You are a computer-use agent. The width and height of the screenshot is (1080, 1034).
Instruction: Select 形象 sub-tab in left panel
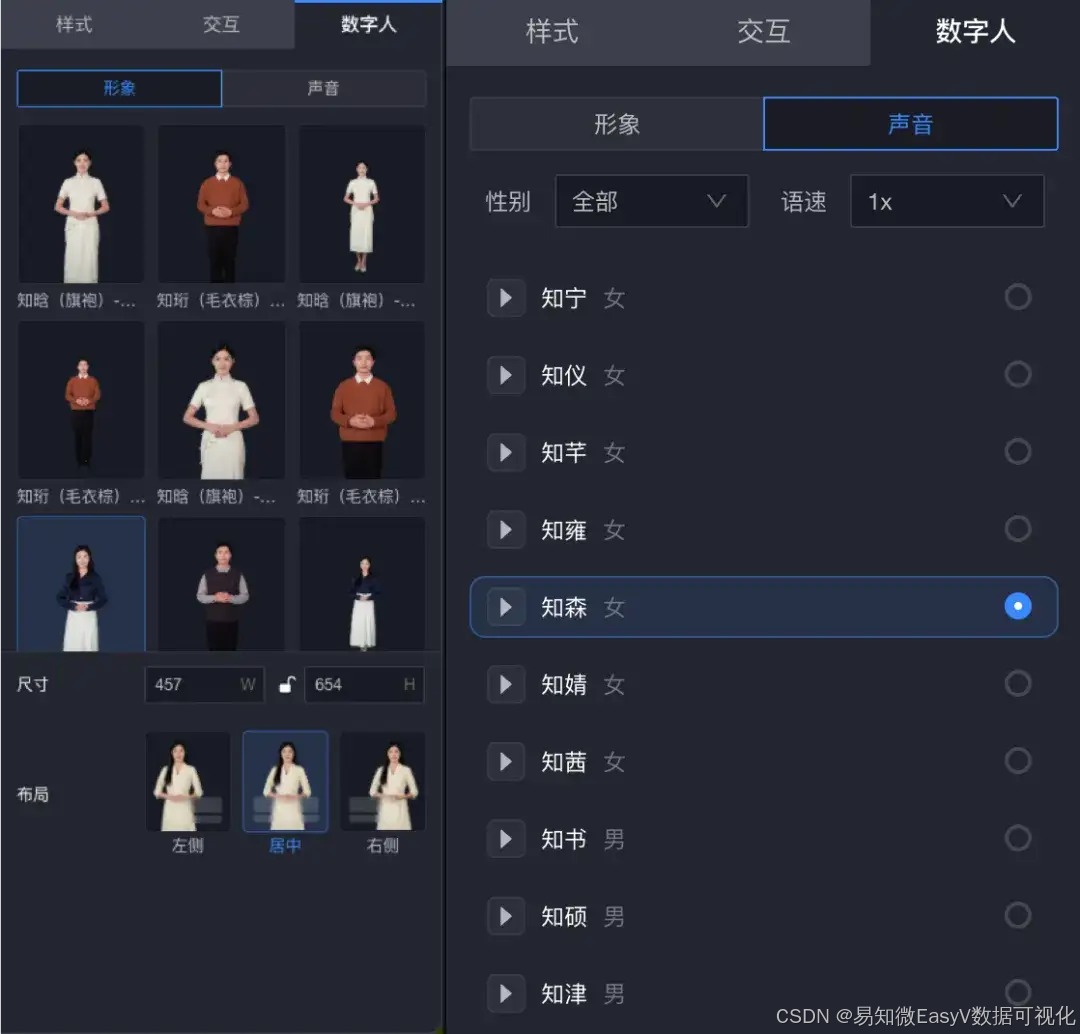coord(119,88)
